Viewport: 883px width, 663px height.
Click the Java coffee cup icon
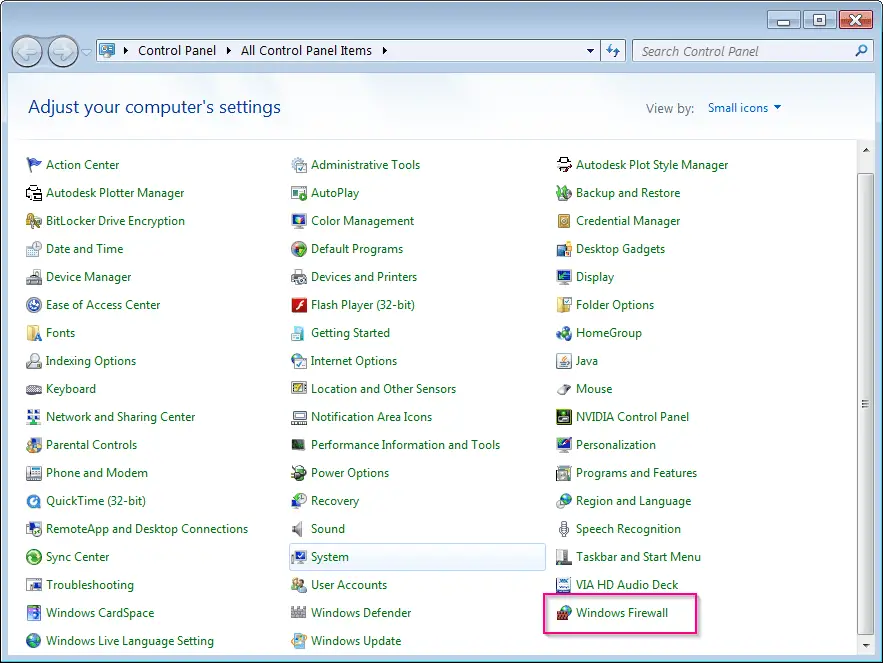pos(564,361)
